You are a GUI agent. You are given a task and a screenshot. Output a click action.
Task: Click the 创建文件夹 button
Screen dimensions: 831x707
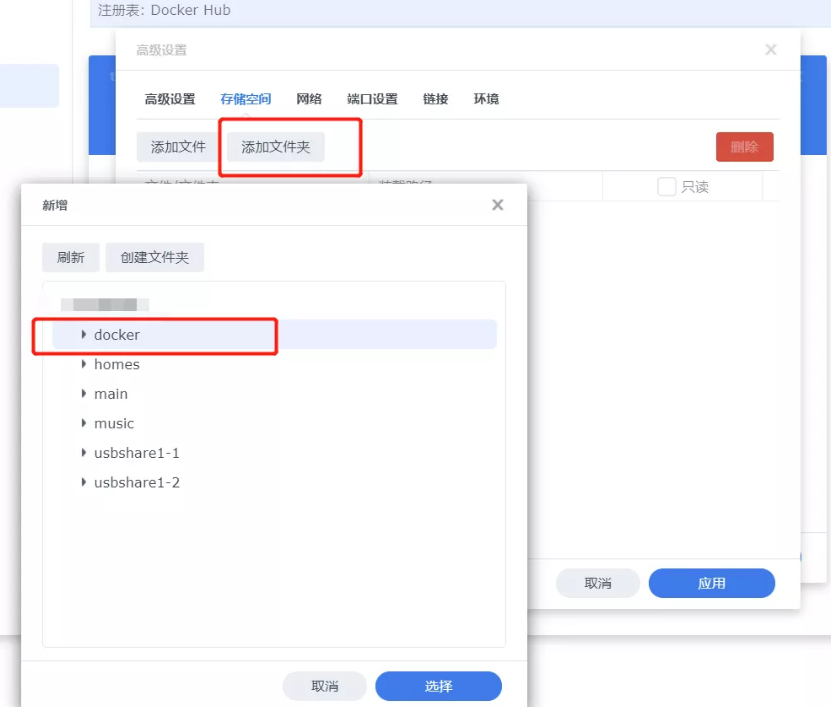155,257
